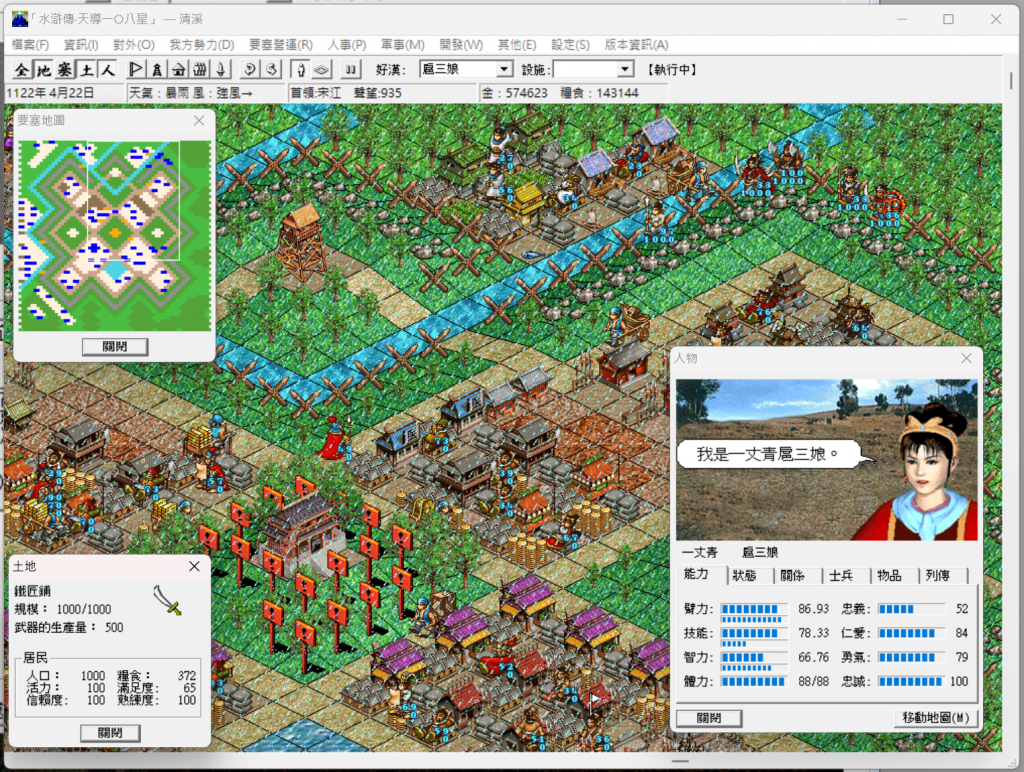Open the 設施 facility combo box
1024x772 pixels.
pyautogui.click(x=594, y=69)
